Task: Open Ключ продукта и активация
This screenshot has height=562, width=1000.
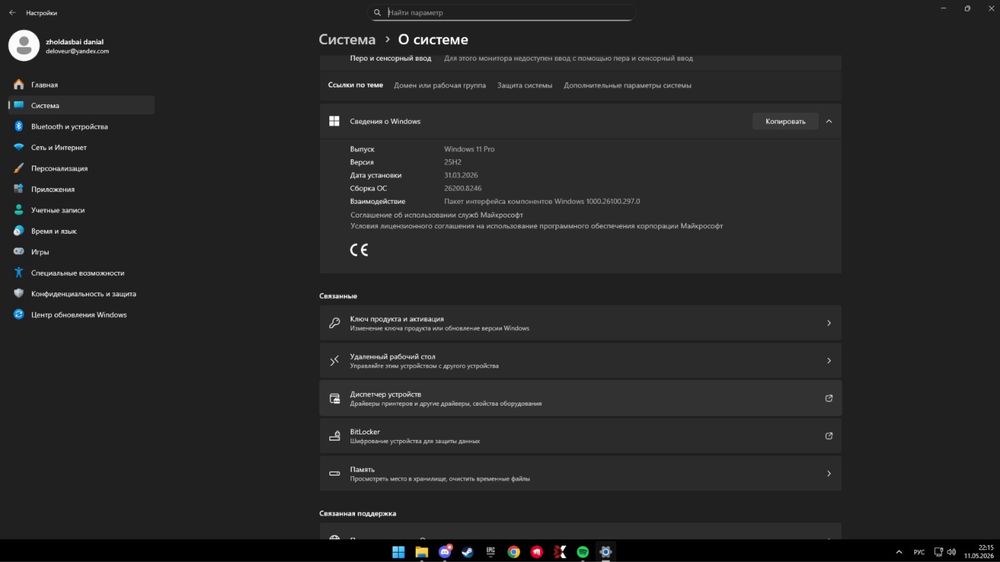Action: coord(580,323)
